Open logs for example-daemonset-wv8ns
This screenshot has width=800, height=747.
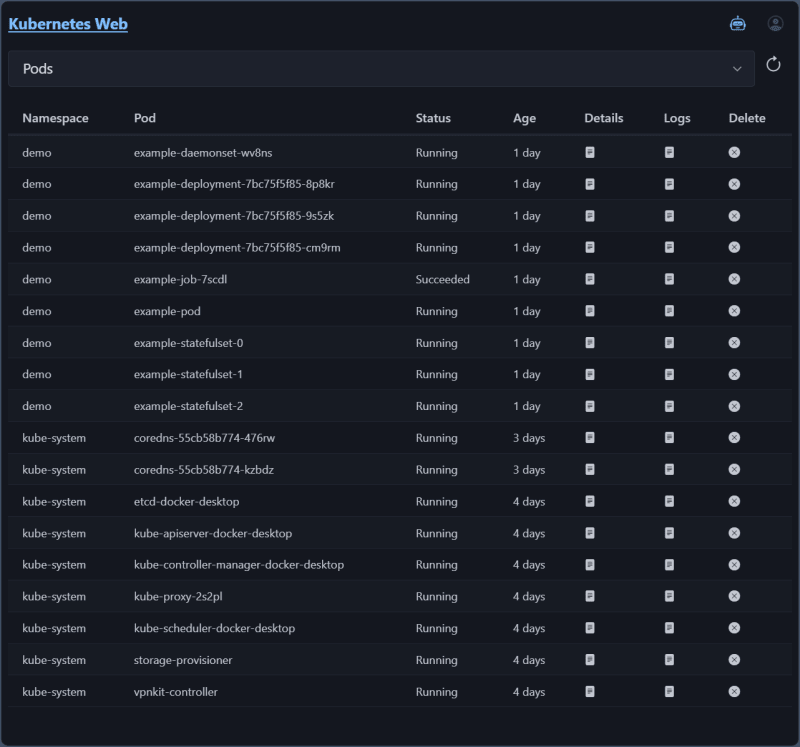pyautogui.click(x=669, y=153)
